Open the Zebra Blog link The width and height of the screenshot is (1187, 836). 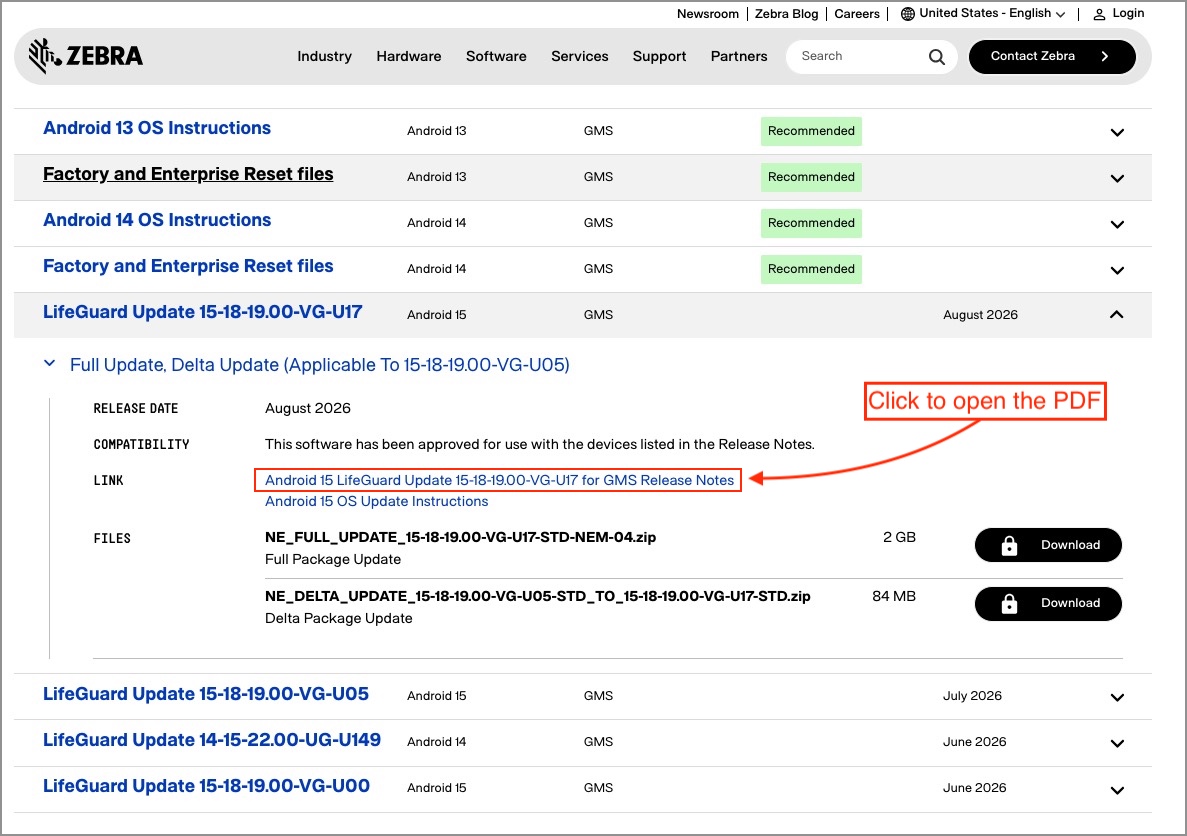(x=787, y=14)
